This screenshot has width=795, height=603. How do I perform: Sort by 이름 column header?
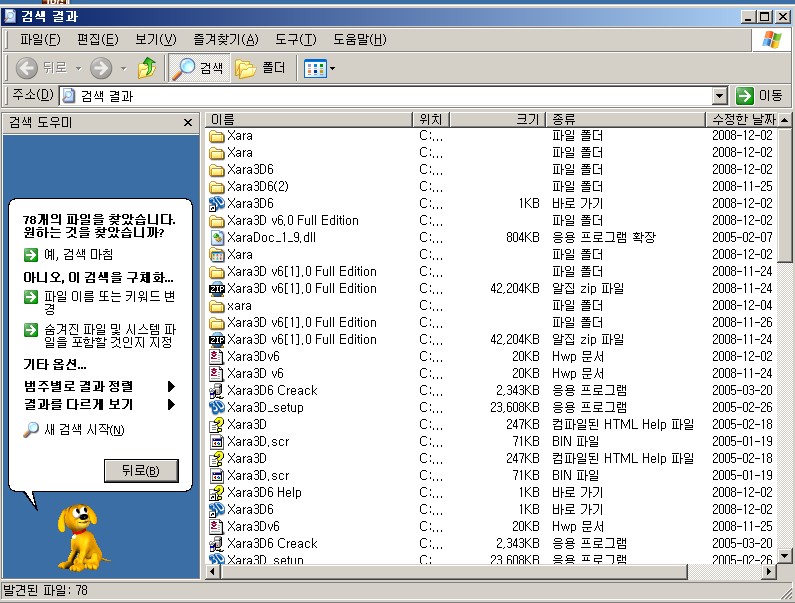[309, 119]
